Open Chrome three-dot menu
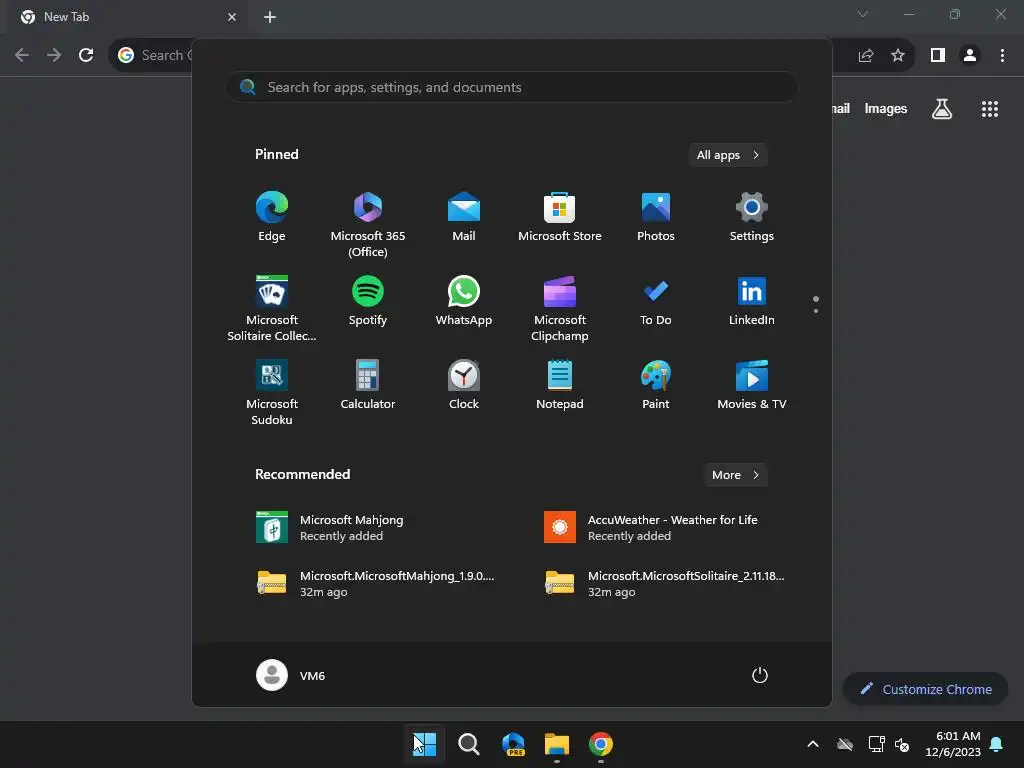The height and width of the screenshot is (768, 1024). (1002, 56)
